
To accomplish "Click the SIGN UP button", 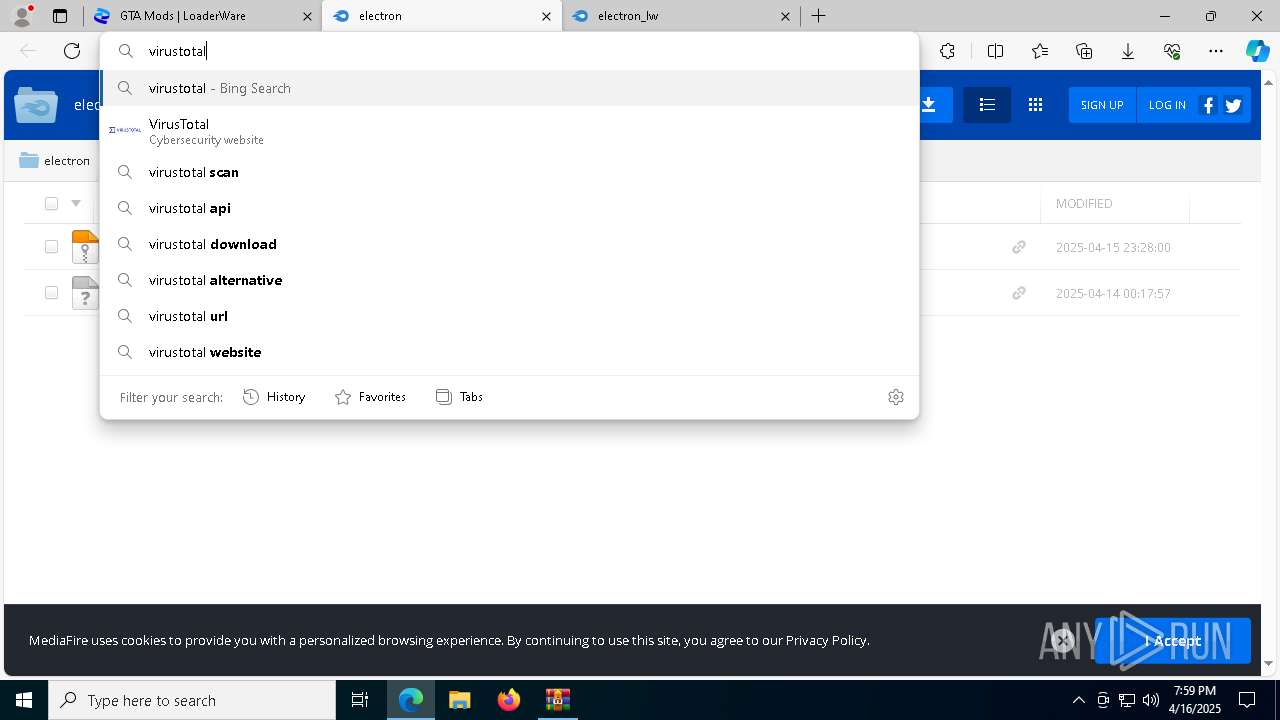I will tap(1102, 105).
